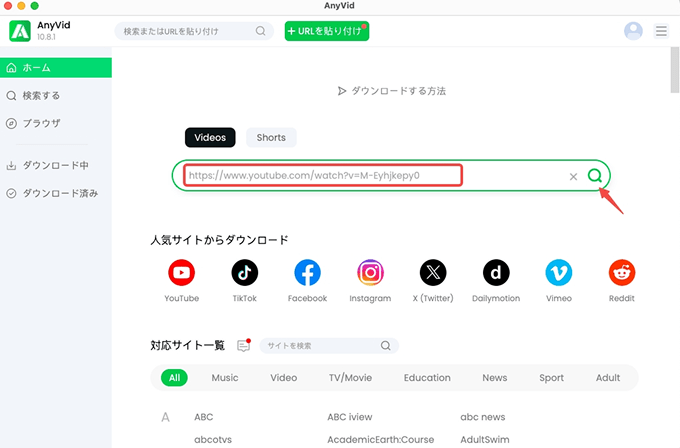Go to ホーム in sidebar
The width and height of the screenshot is (680, 448).
coord(56,68)
